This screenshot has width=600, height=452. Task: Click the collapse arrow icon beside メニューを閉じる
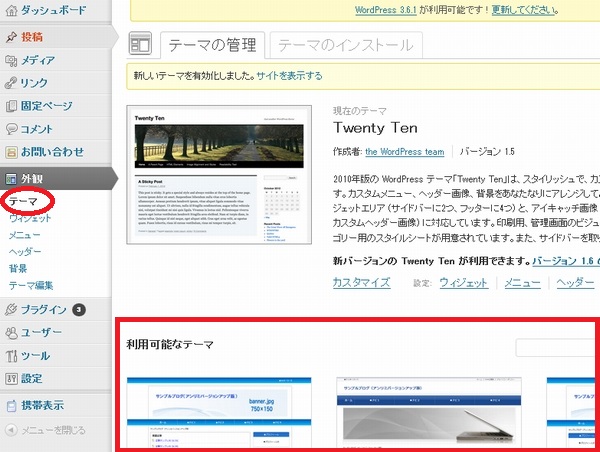11,430
